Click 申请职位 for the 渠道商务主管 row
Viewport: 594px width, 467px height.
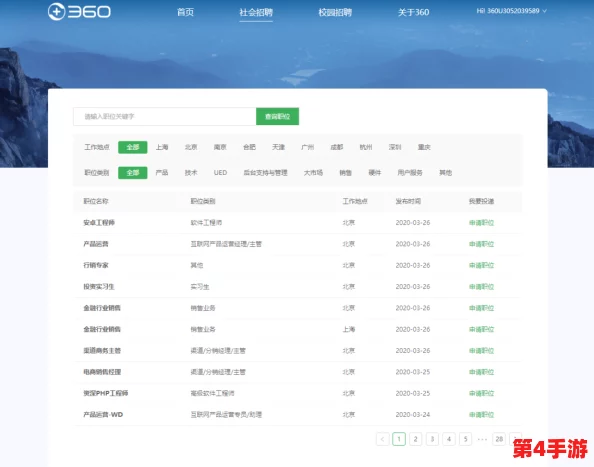pyautogui.click(x=481, y=351)
